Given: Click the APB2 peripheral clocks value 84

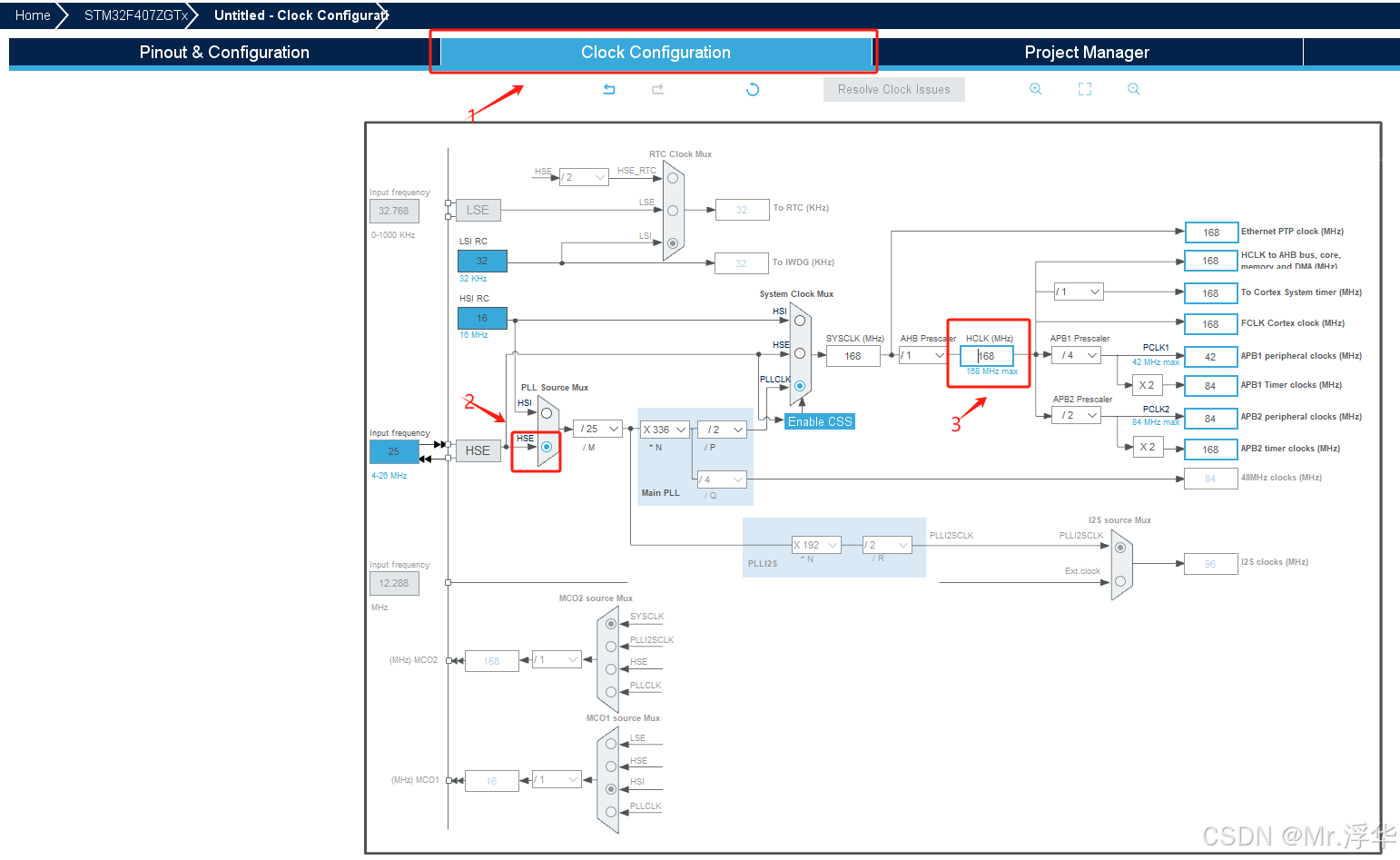Looking at the screenshot, I should [x=1211, y=419].
